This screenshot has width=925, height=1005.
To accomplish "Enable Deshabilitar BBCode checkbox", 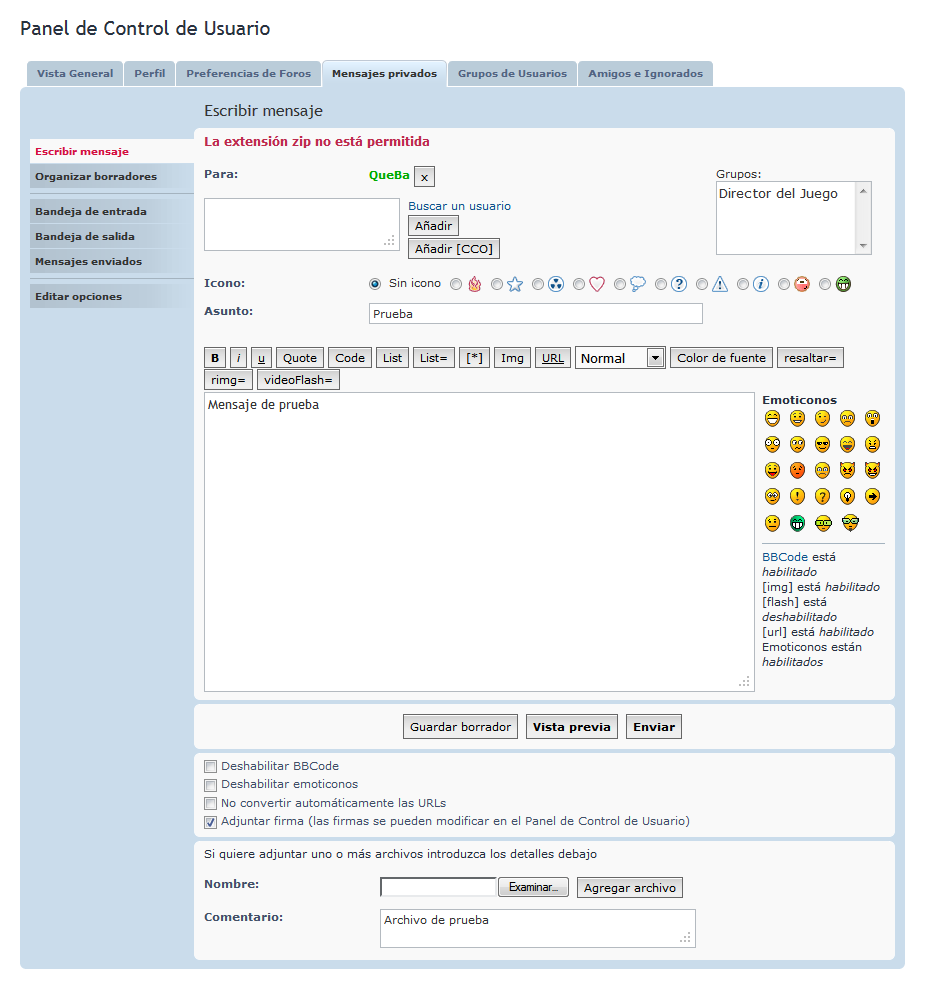I will tap(210, 767).
